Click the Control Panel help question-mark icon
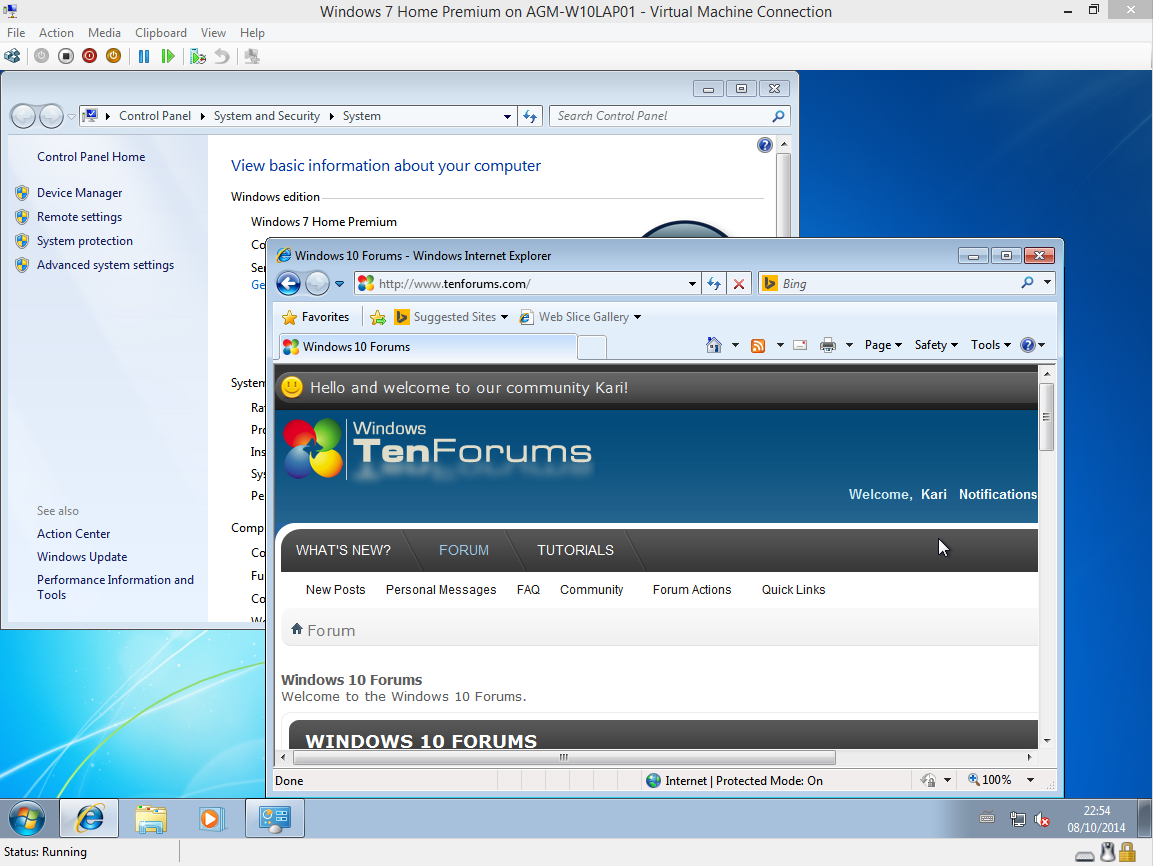This screenshot has width=1153, height=866. (x=765, y=145)
